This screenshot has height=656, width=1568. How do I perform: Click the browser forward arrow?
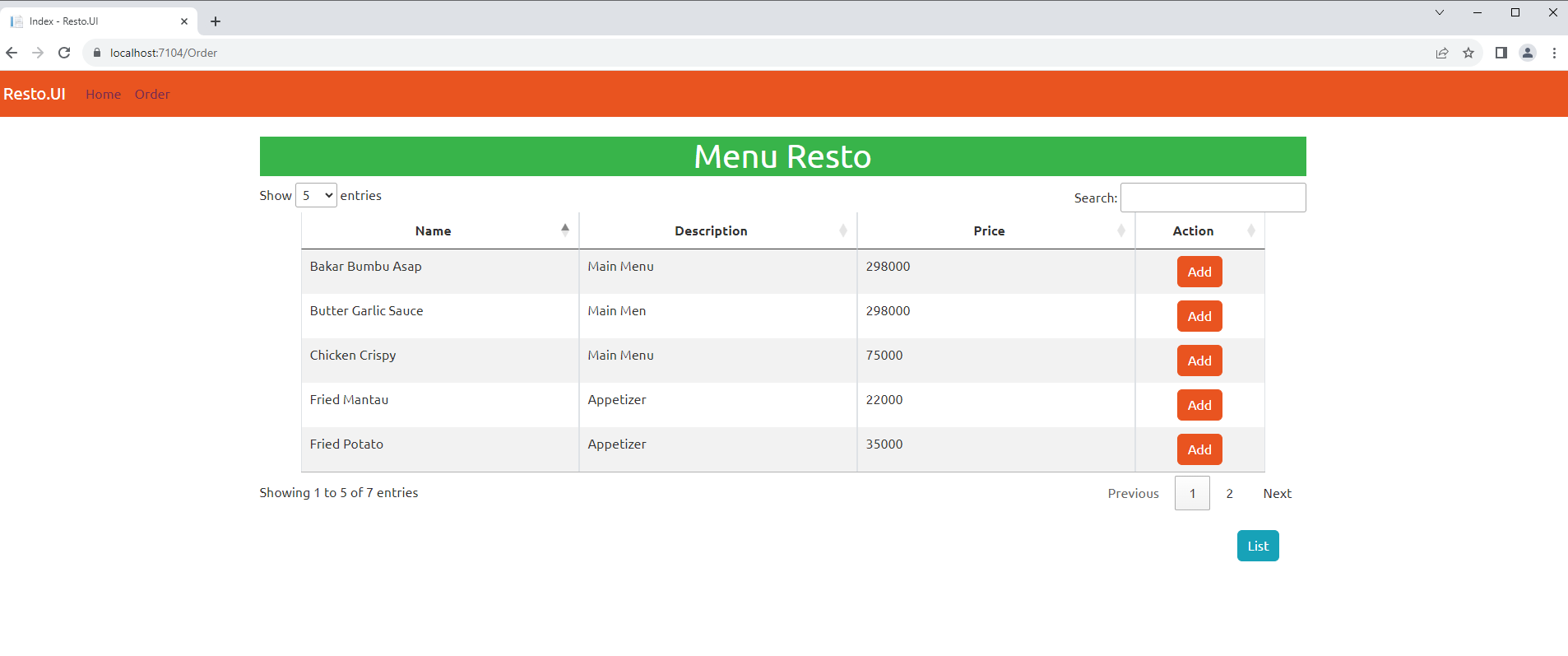pyautogui.click(x=38, y=53)
